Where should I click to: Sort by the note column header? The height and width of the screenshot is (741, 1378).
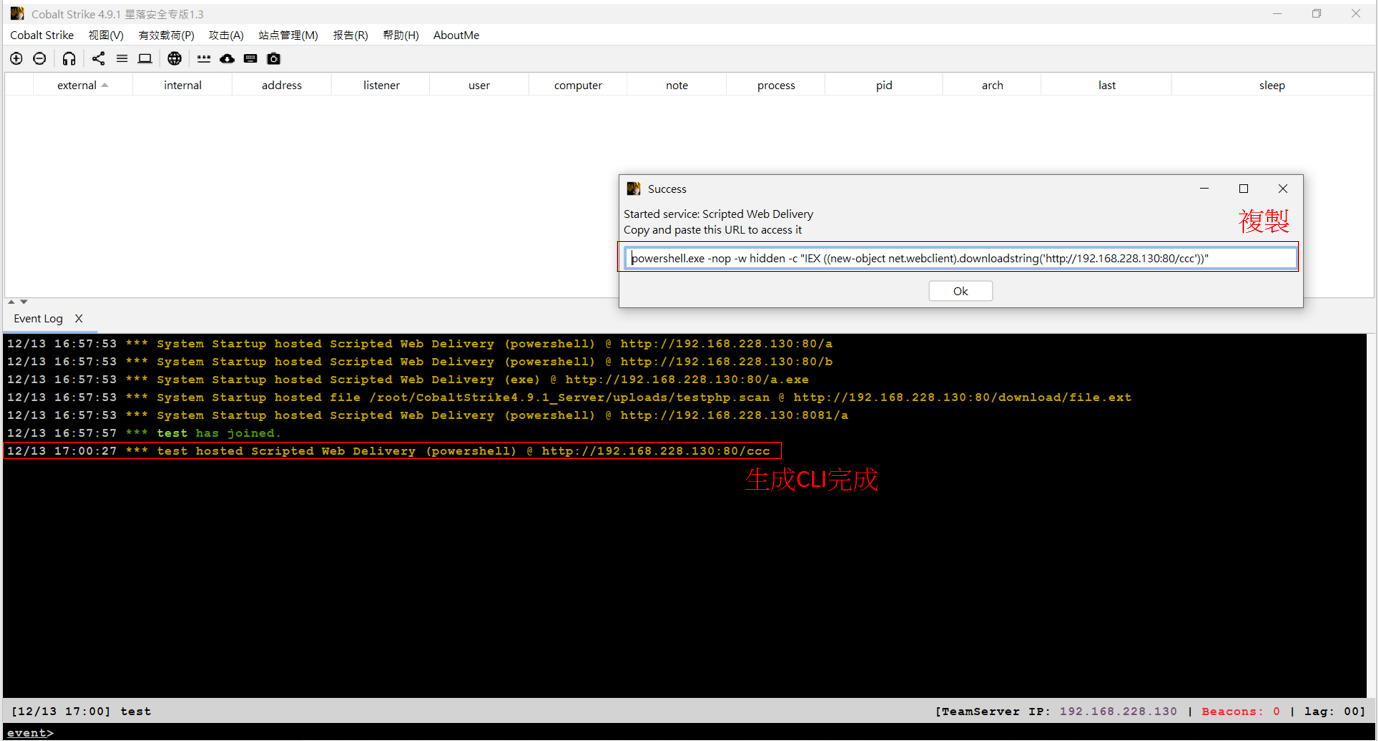[677, 86]
